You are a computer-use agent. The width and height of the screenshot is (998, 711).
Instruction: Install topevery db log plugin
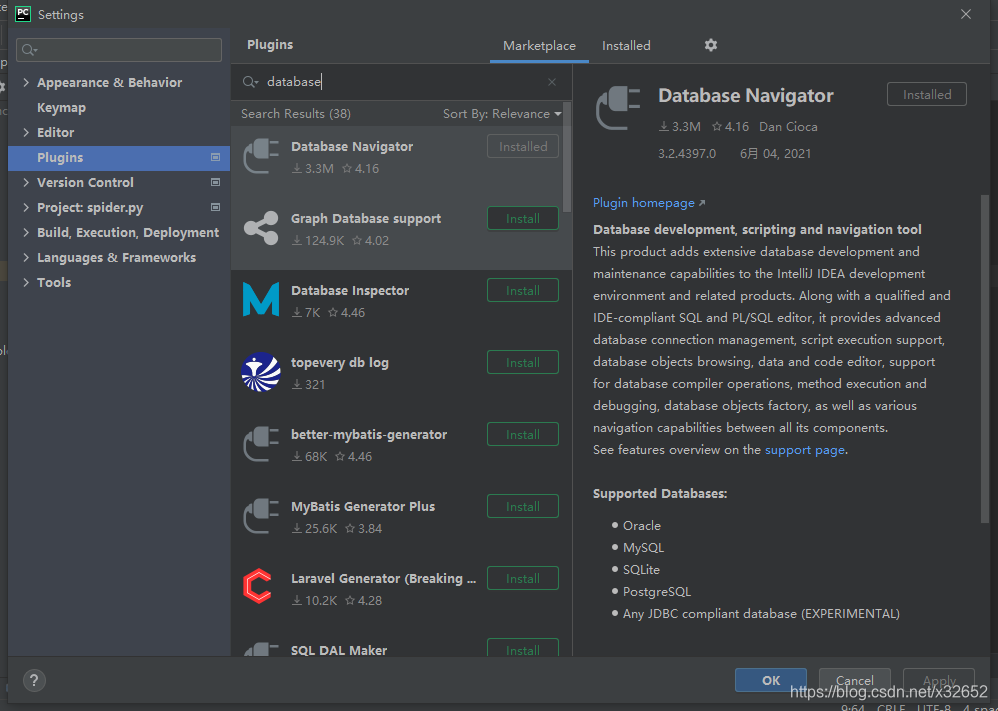[523, 362]
